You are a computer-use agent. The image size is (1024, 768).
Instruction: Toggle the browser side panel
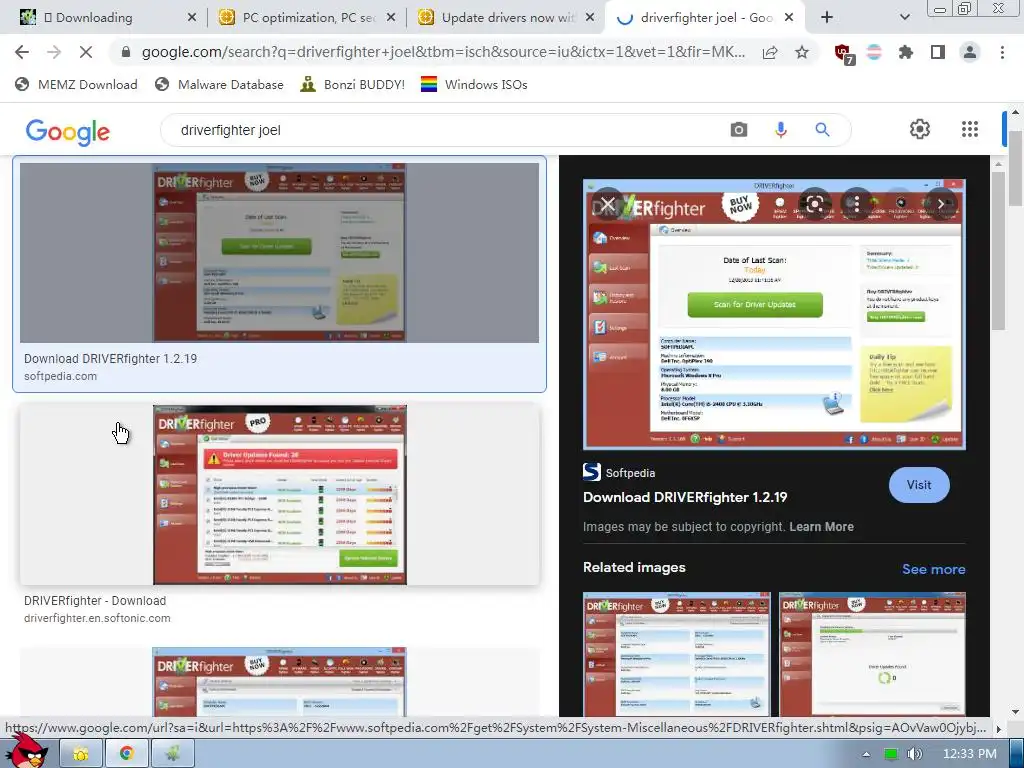click(938, 52)
